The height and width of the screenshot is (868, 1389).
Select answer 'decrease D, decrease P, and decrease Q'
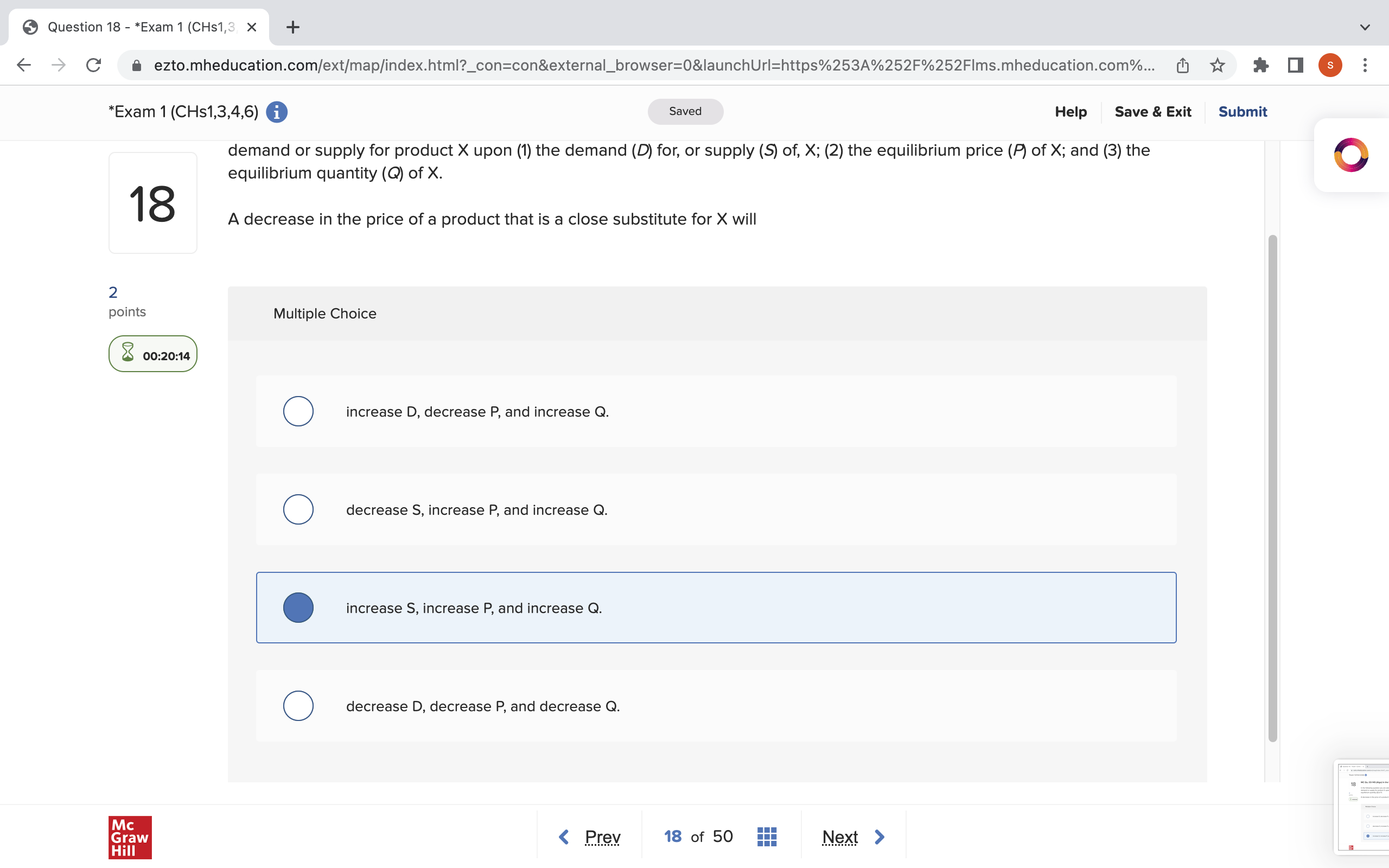[298, 706]
